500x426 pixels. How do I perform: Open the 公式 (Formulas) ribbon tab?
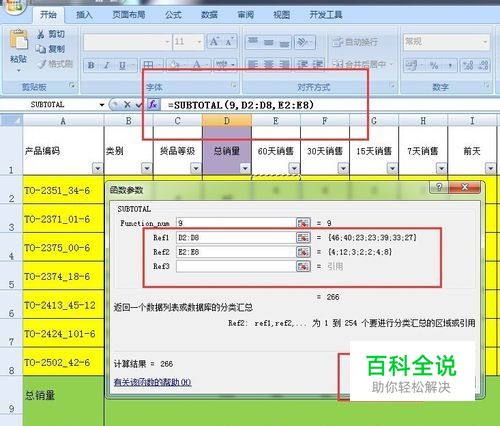point(173,15)
